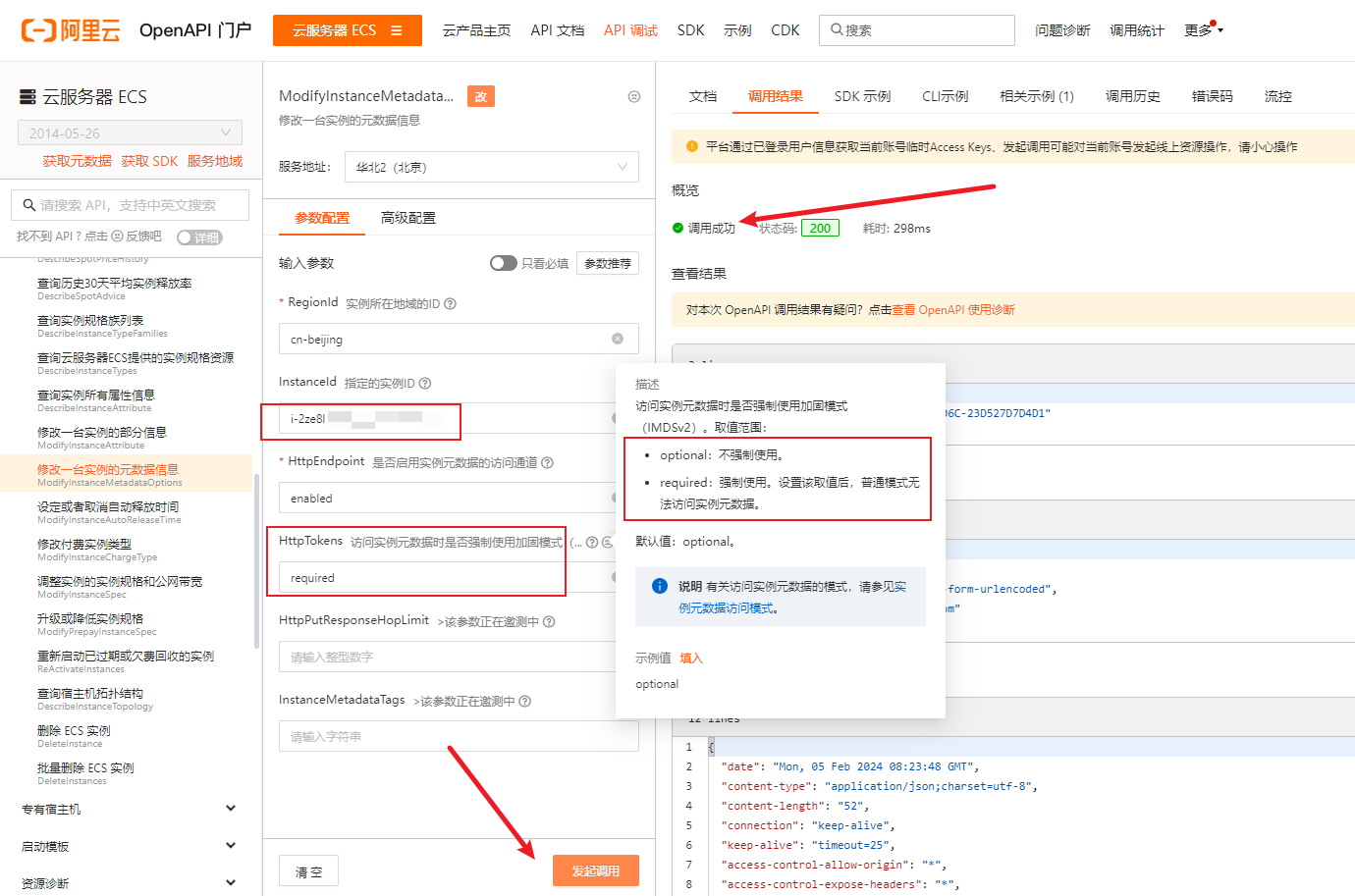The width and height of the screenshot is (1355, 896).
Task: Go to 云产品主页
Action: [x=476, y=30]
